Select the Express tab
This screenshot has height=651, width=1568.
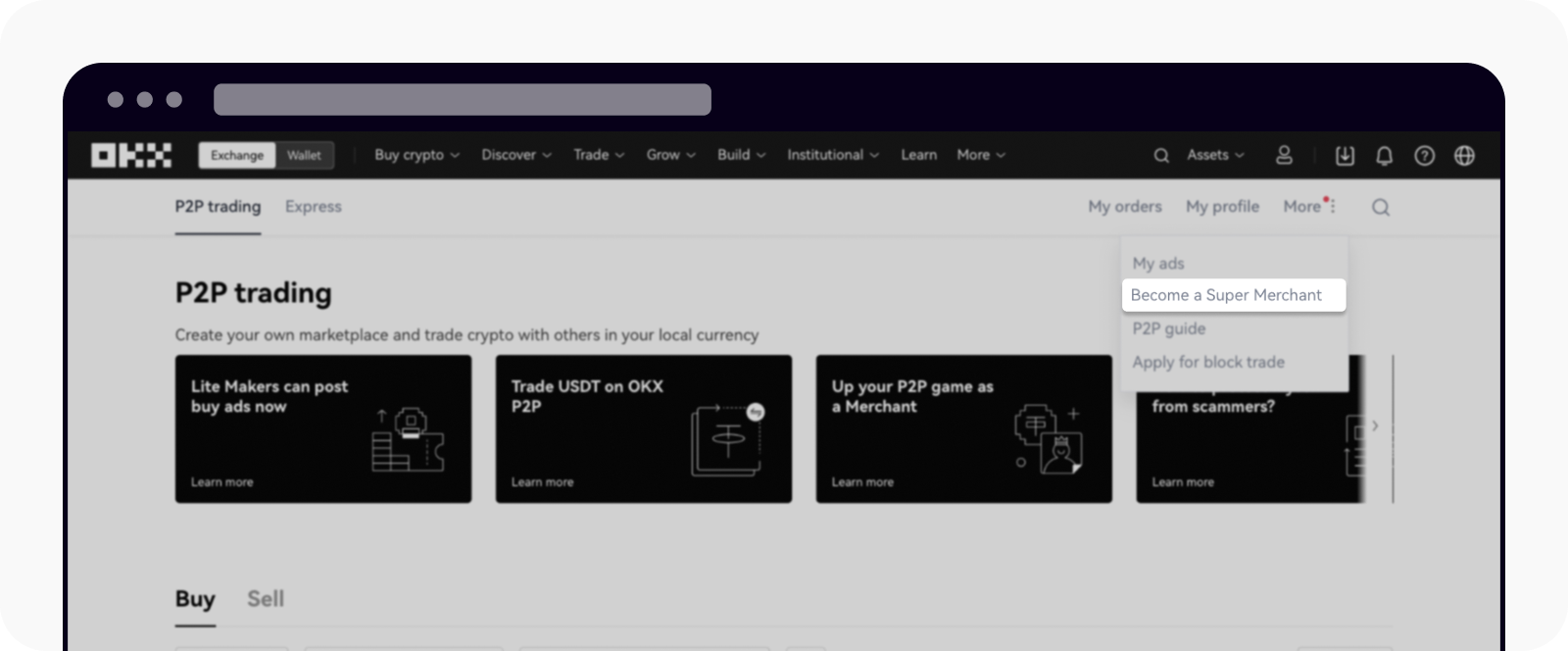click(314, 207)
